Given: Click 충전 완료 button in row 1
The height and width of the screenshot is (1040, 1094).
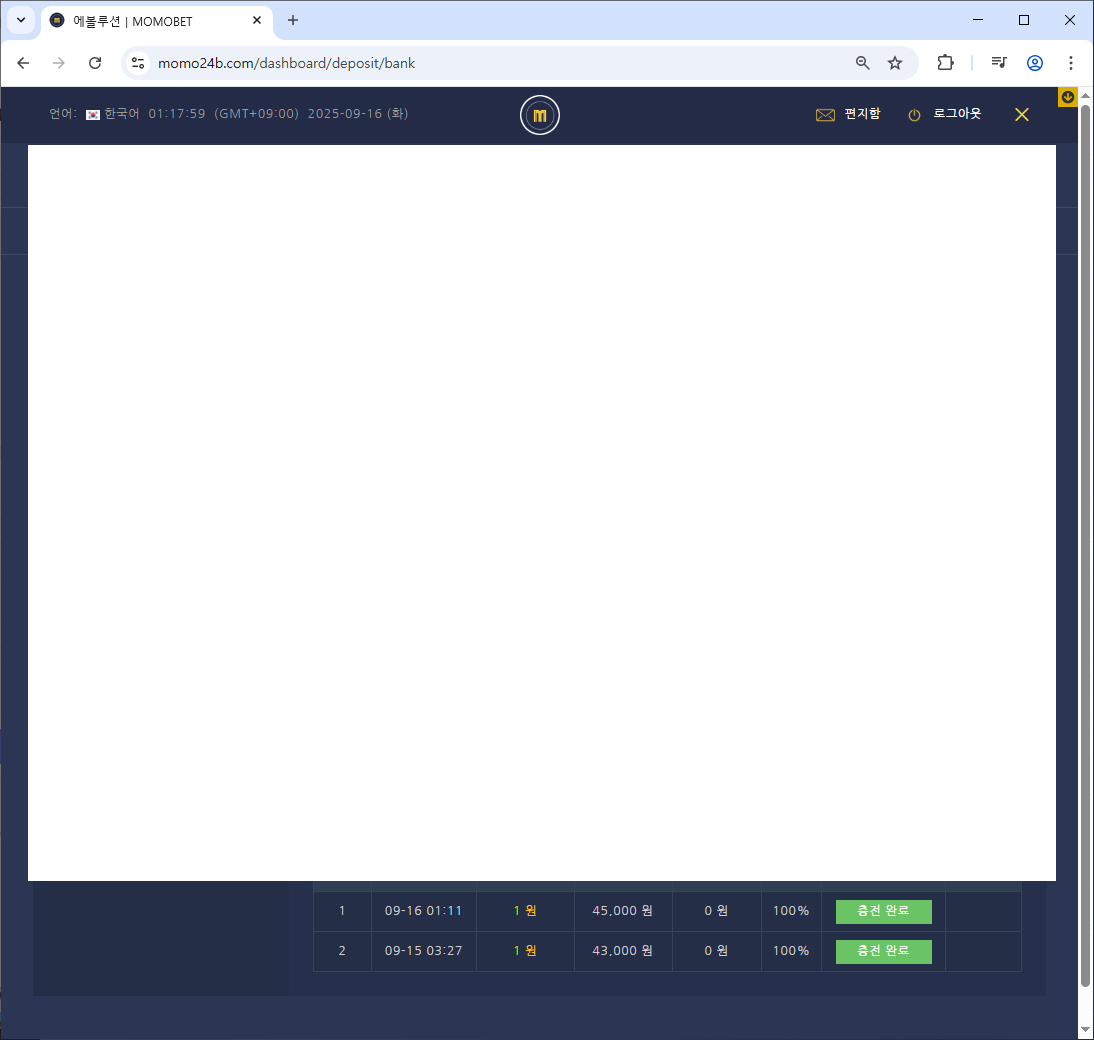Looking at the screenshot, I should tap(883, 911).
